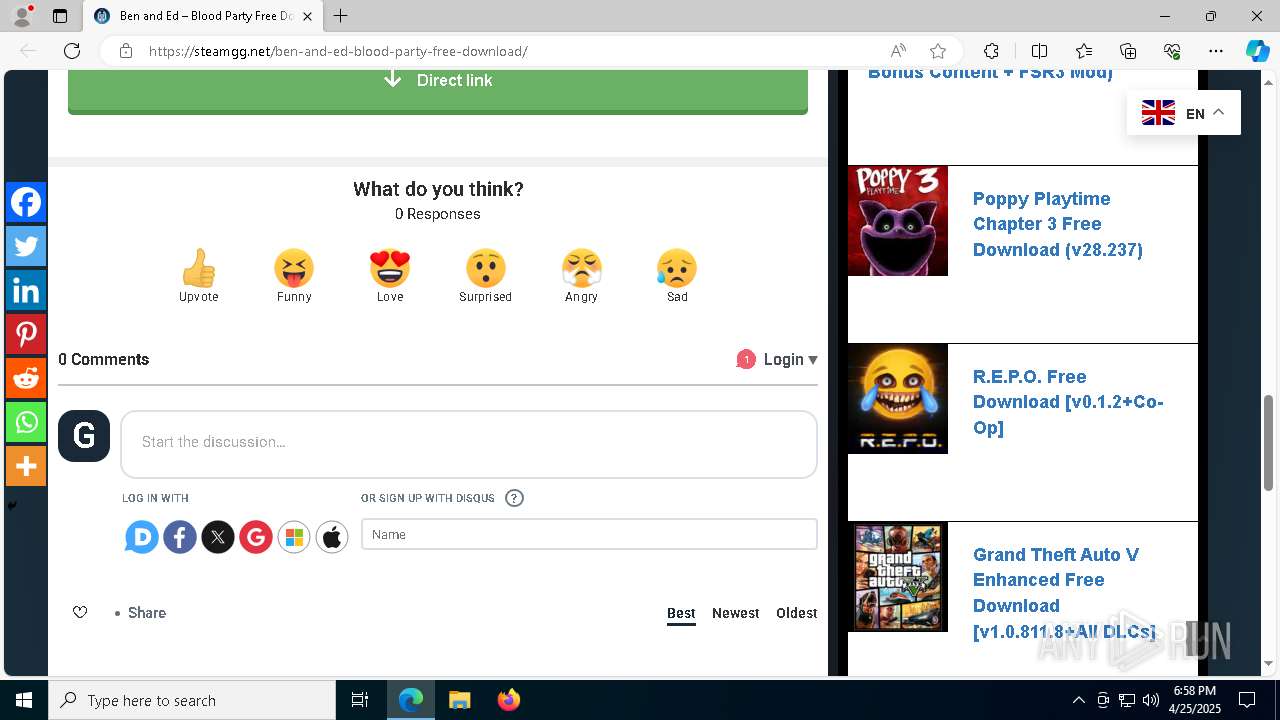
Task: Open Task View on the taskbar
Action: pyautogui.click(x=360, y=700)
